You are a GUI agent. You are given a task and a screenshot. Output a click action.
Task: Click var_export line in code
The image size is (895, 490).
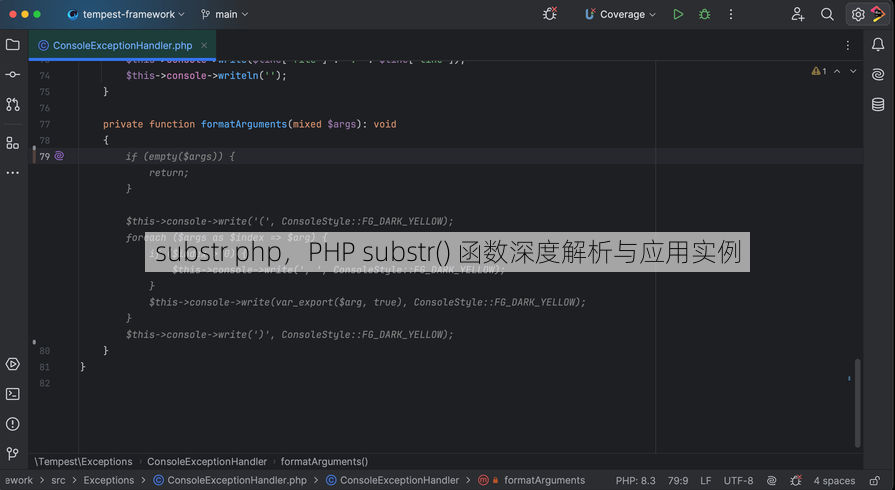367,302
